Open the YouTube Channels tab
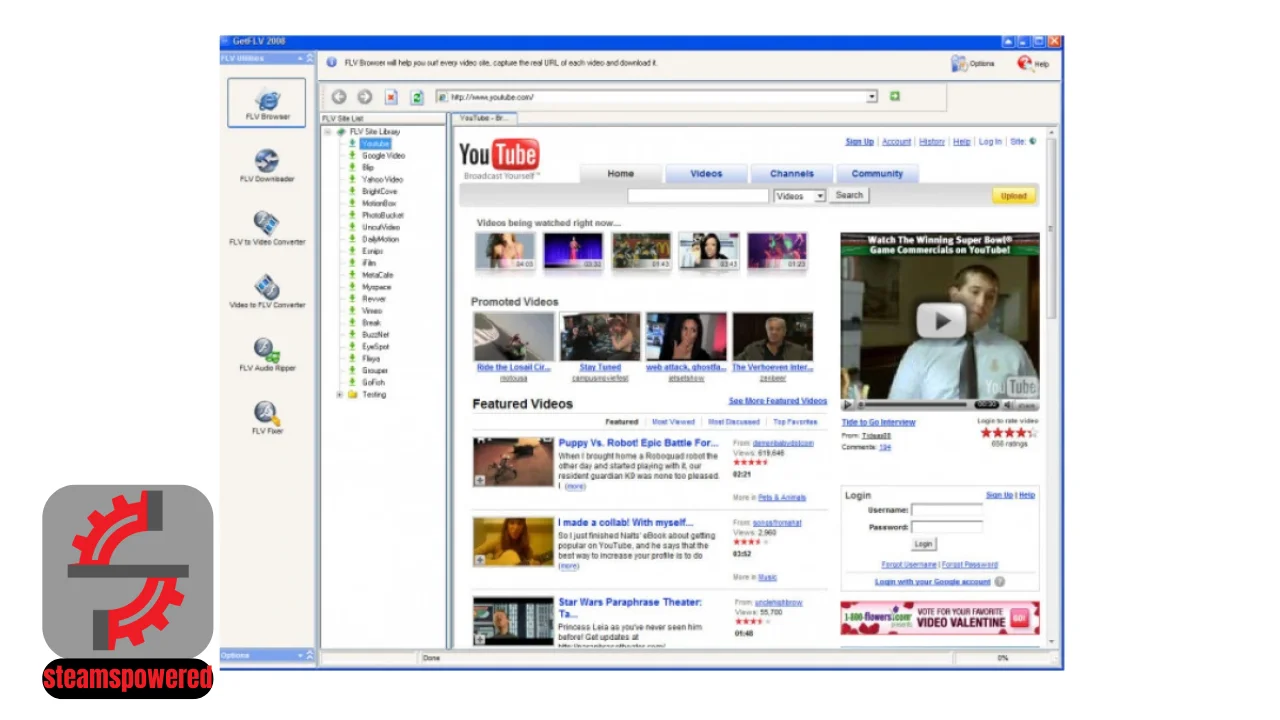 tap(792, 173)
